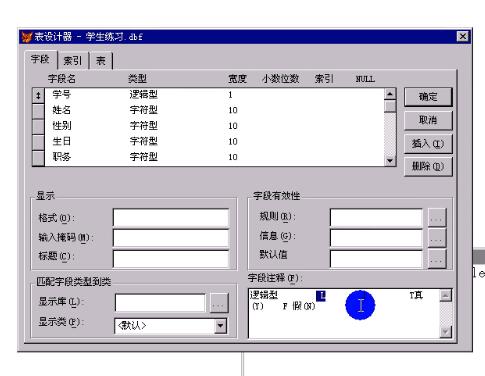Click the field list scroll up arrow
Image resolution: width=485 pixels, height=376 pixels.
tap(390, 94)
